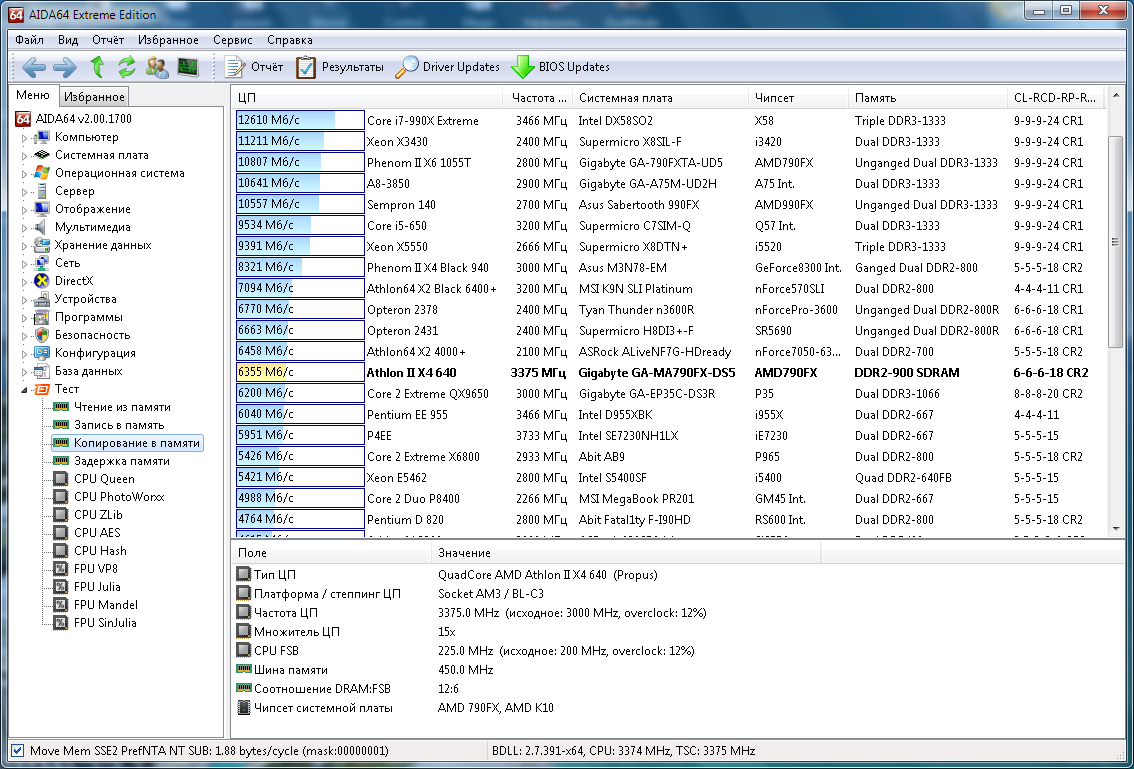1134x769 pixels.
Task: Select Чтение из памяти test
Action: click(x=122, y=407)
